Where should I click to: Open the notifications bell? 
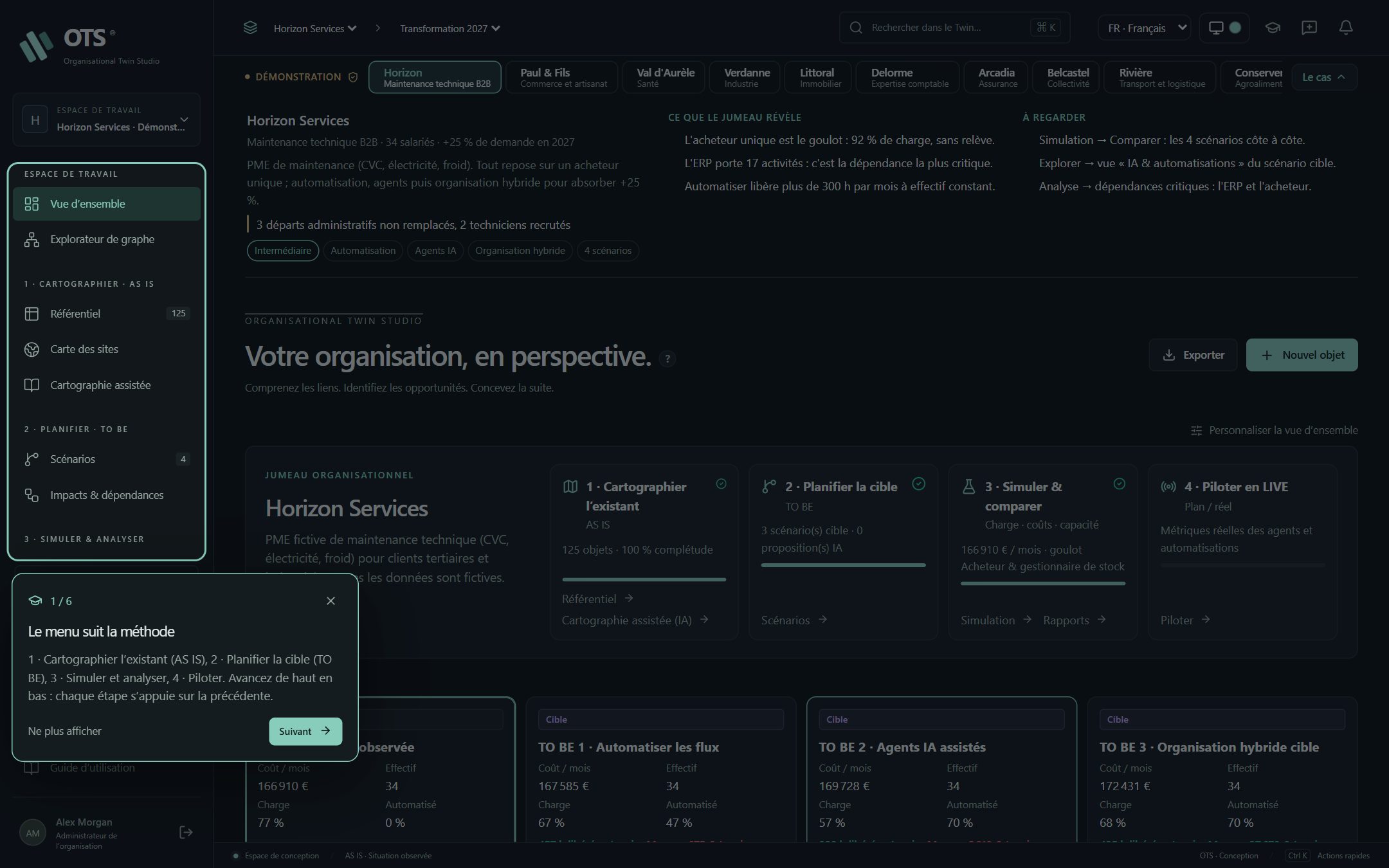click(x=1346, y=28)
